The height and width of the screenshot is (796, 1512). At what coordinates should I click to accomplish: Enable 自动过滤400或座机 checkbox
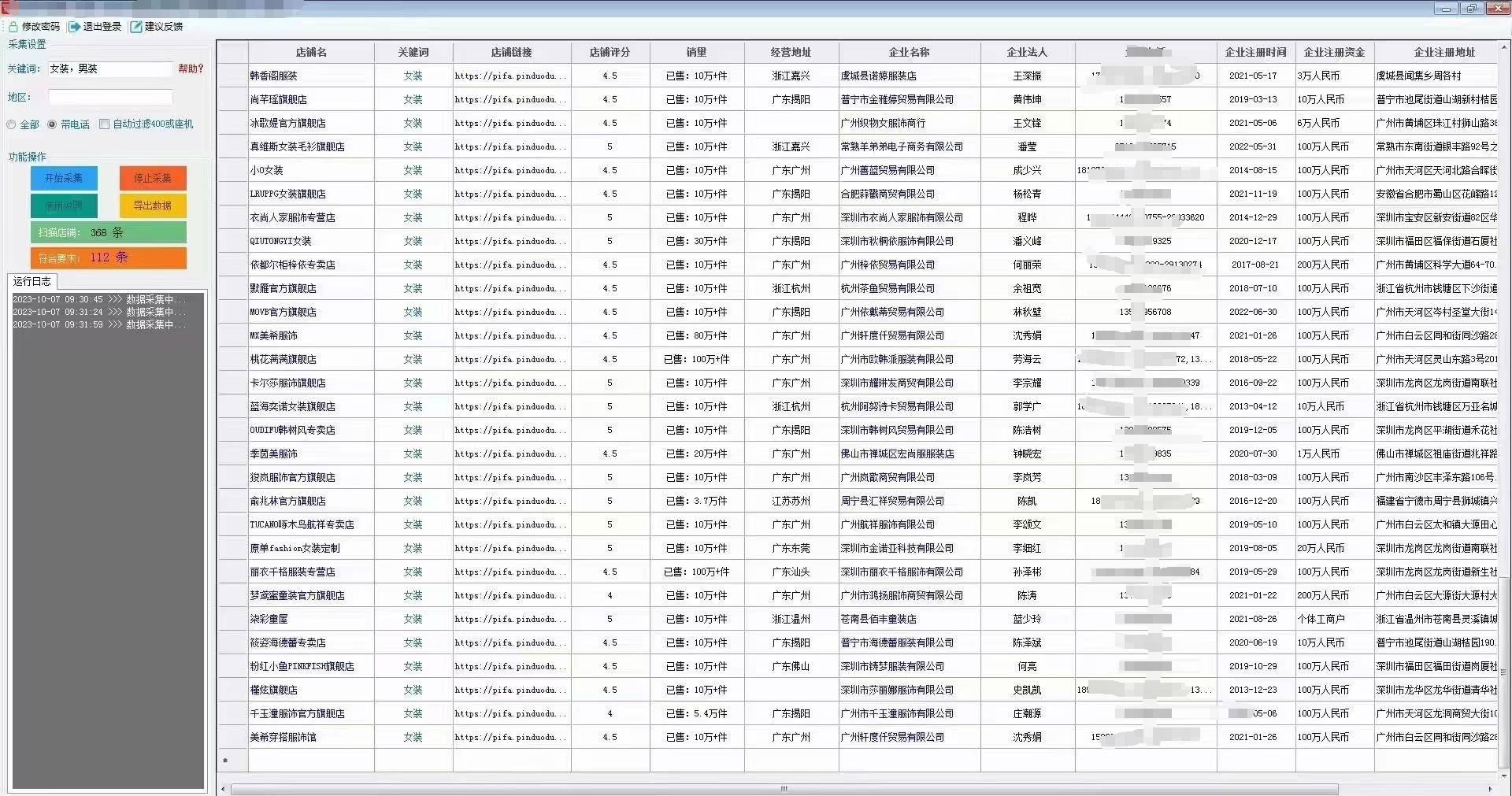tap(104, 124)
